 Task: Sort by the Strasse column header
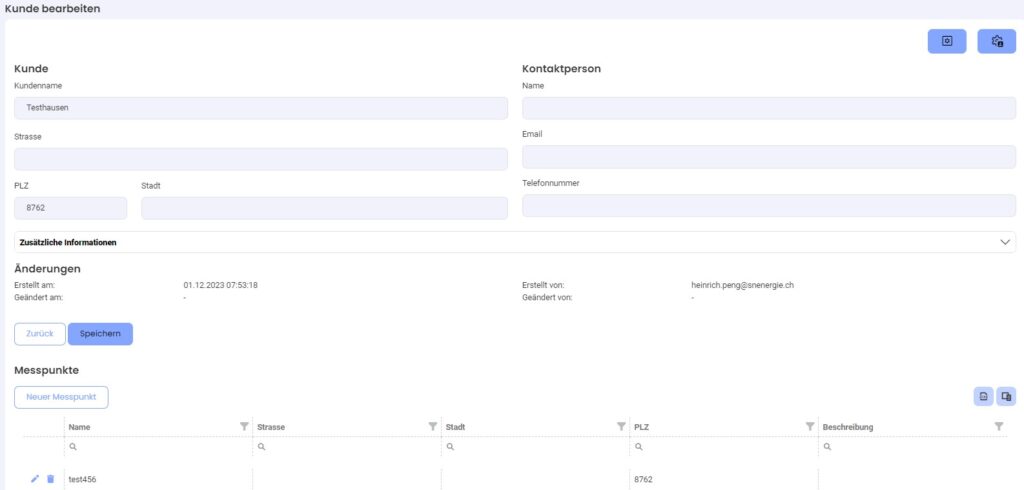point(271,427)
